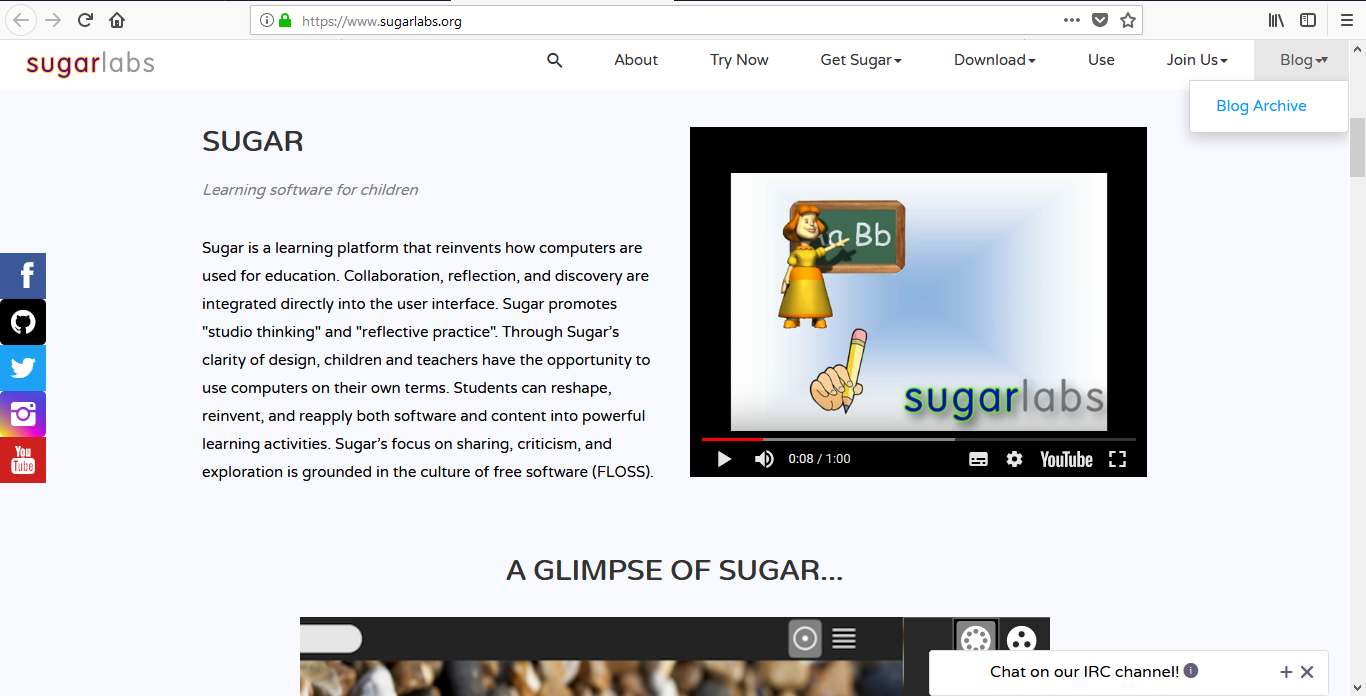The width and height of the screenshot is (1366, 696).
Task: Toggle subtitles on the video player
Action: point(978,458)
